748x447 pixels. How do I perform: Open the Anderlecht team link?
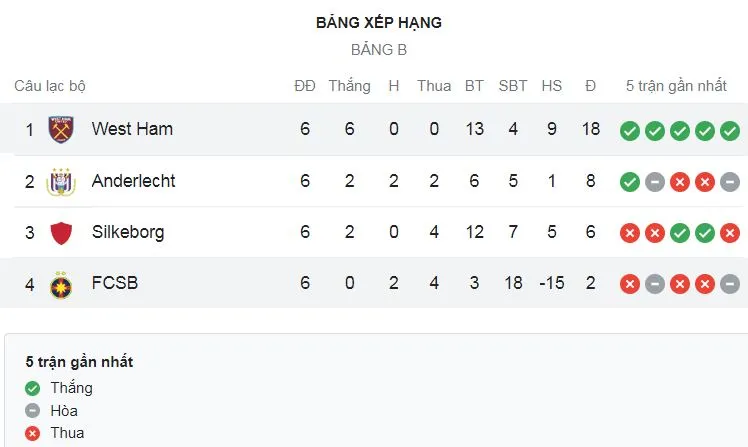[x=133, y=181]
